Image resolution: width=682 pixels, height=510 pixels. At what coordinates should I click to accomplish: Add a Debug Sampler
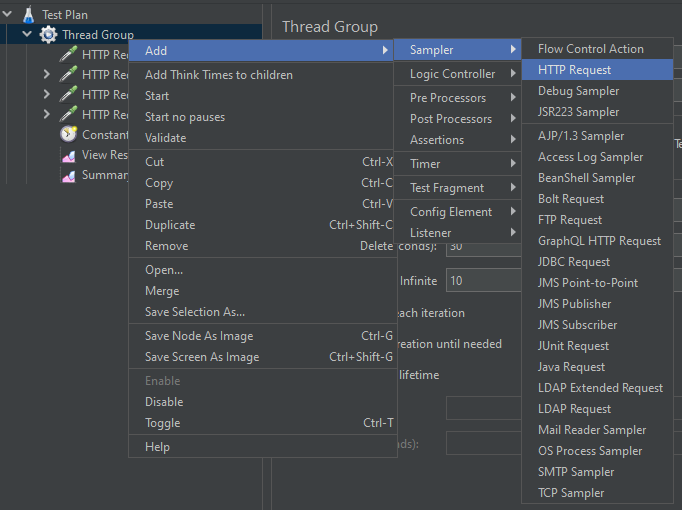pyautogui.click(x=598, y=90)
